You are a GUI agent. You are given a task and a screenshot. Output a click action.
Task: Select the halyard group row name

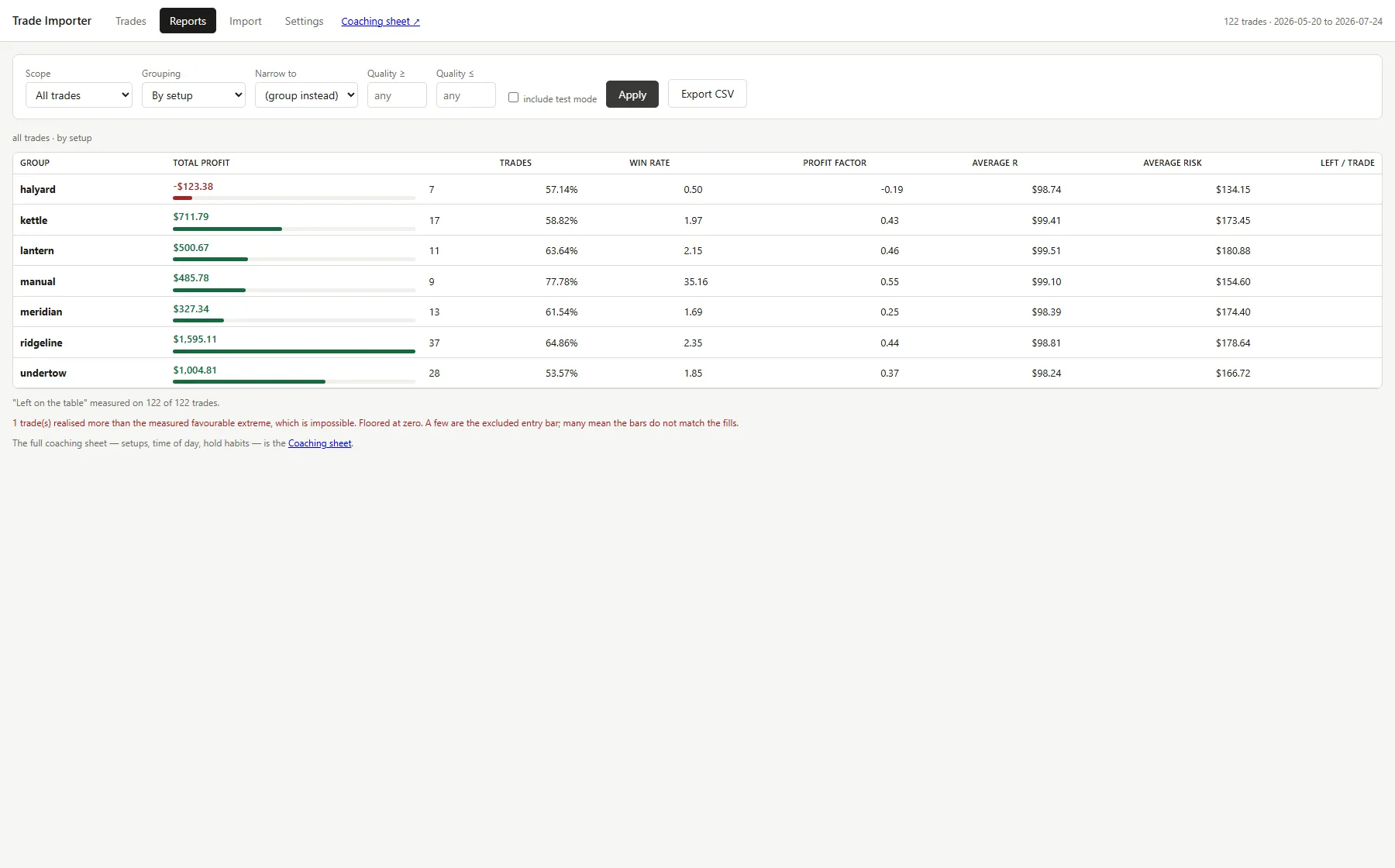click(38, 189)
